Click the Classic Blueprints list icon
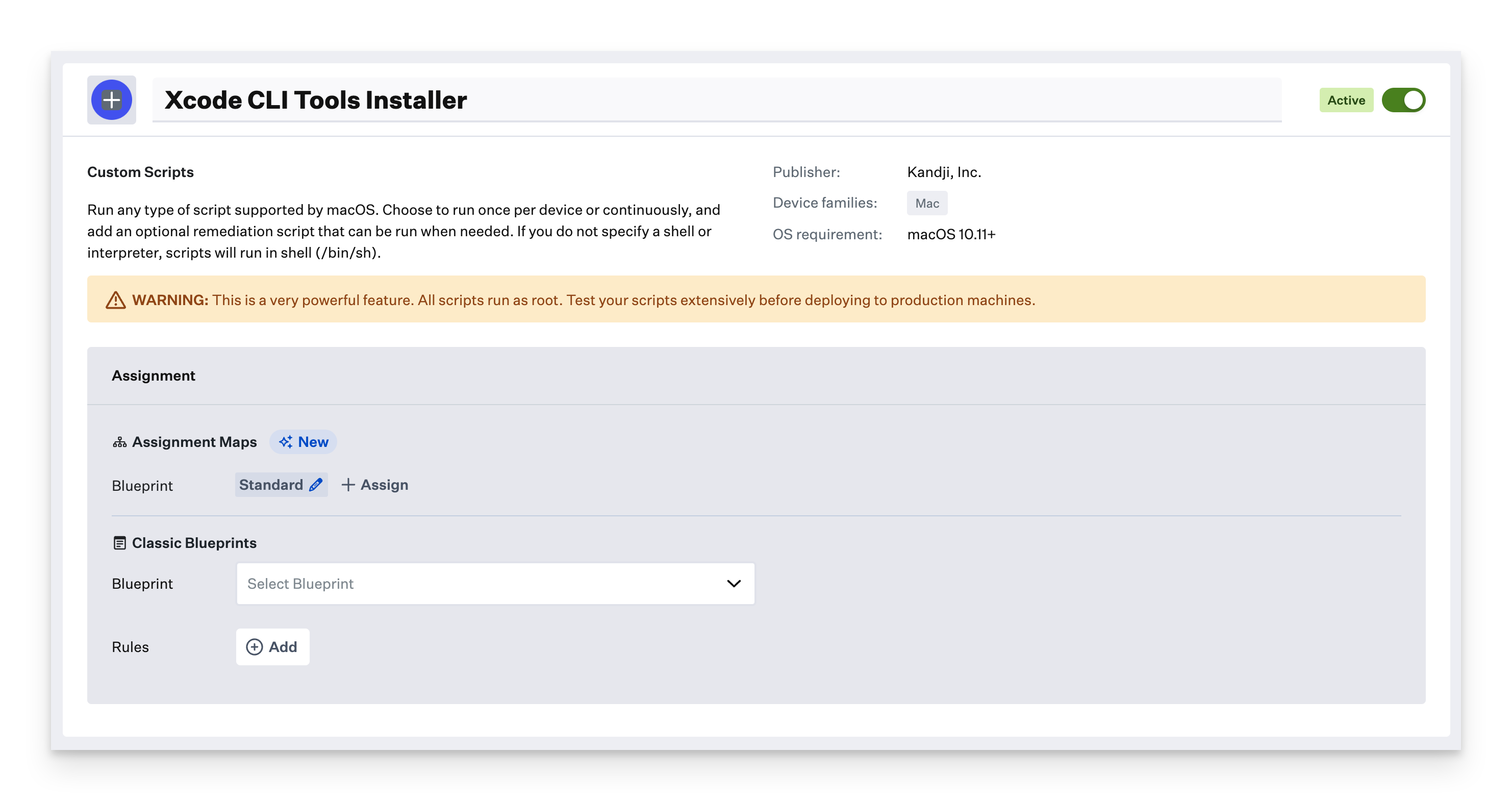This screenshot has width=1512, height=801. 120,543
